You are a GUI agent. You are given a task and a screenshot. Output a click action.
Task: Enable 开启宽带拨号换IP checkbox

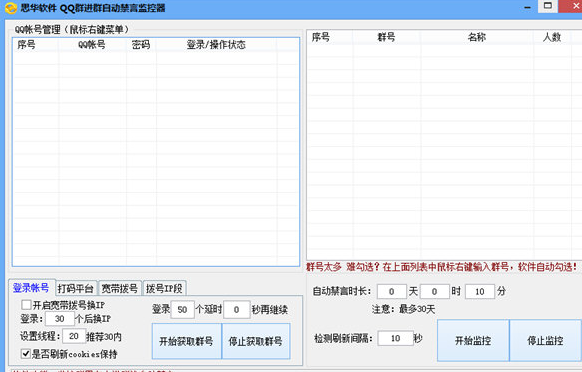pos(26,305)
